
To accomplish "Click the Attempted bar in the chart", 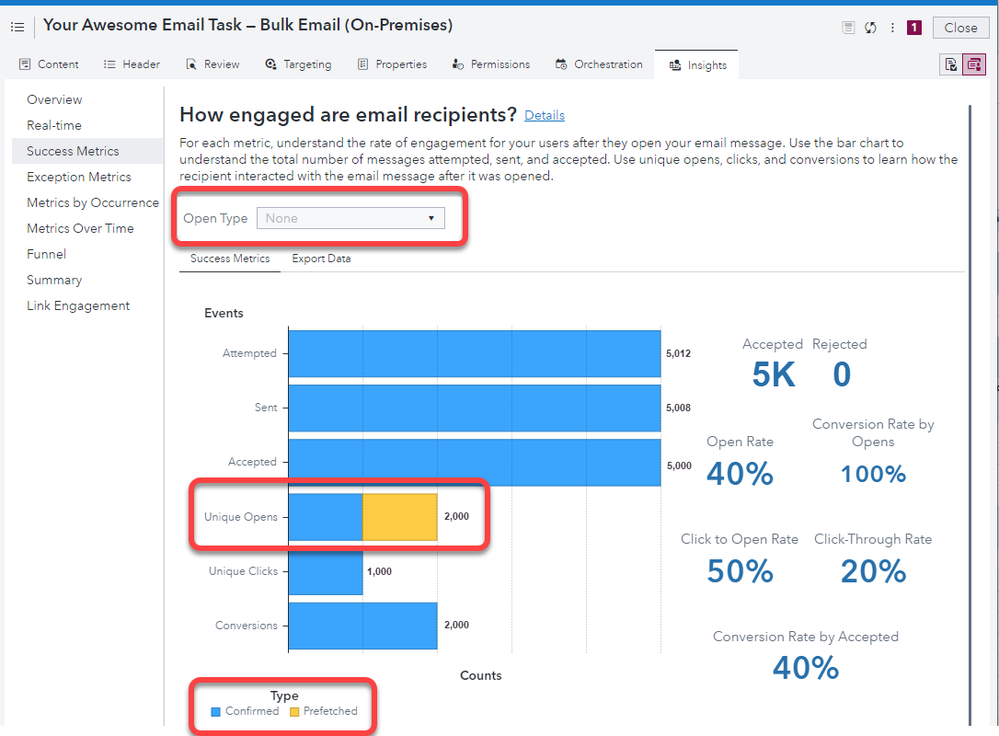I will pyautogui.click(x=475, y=354).
